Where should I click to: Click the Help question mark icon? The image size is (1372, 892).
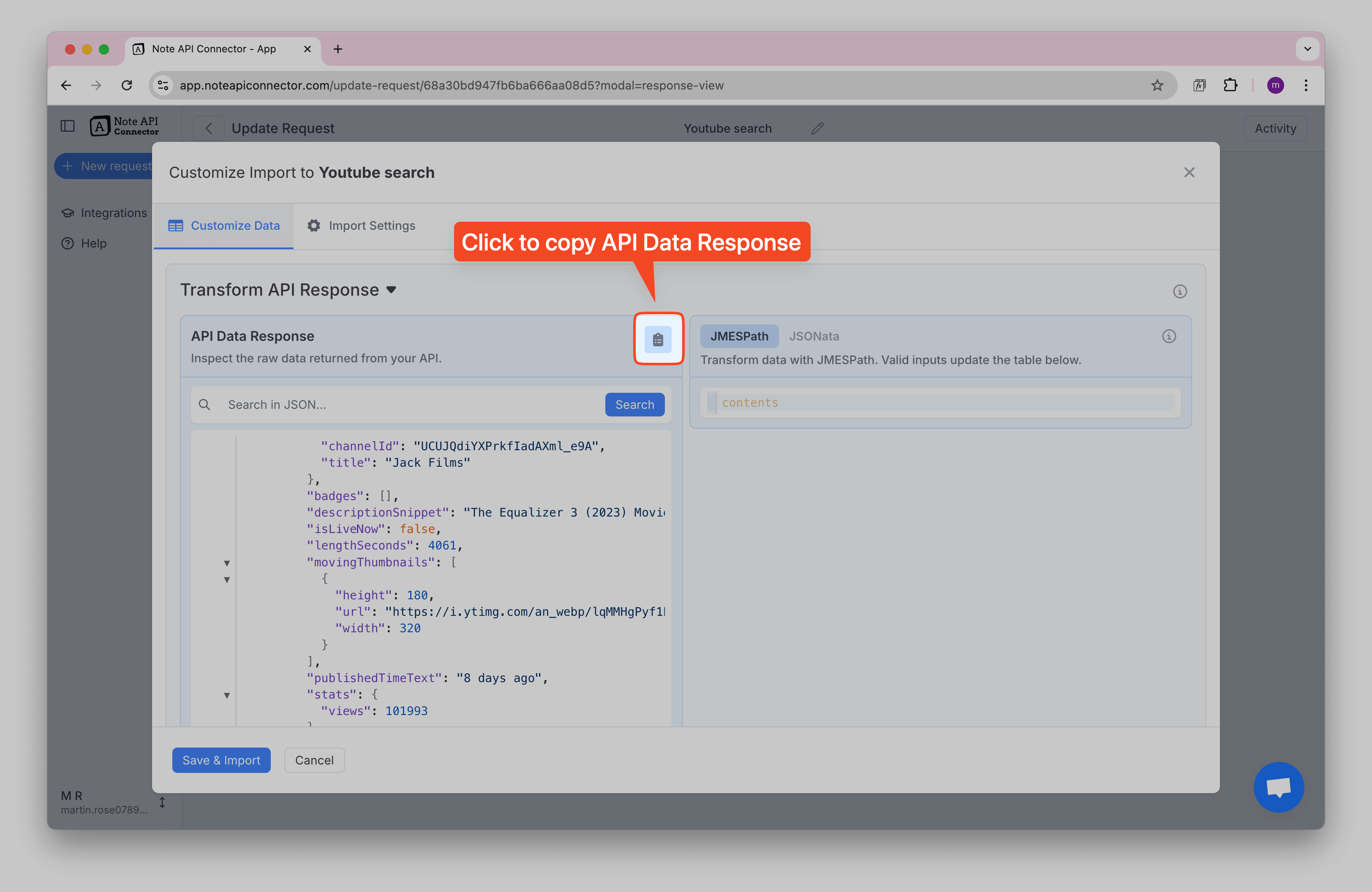(68, 243)
